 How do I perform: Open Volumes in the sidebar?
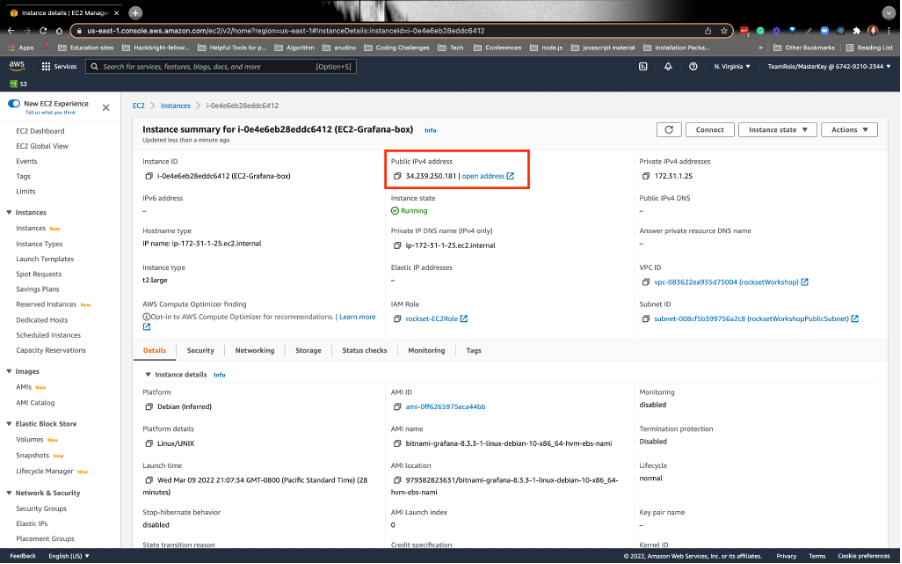[x=30, y=440]
